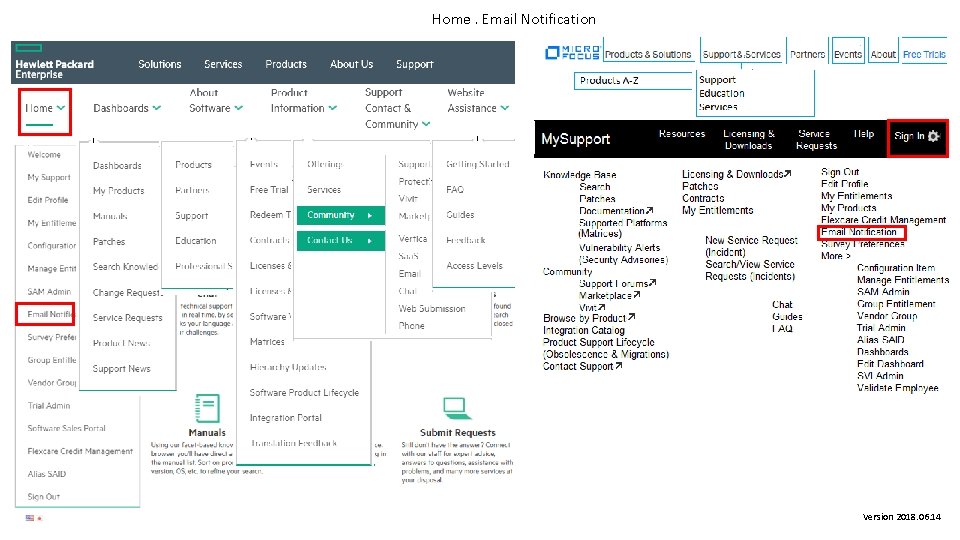
Task: Click the Manuals document icon
Action: 207,408
